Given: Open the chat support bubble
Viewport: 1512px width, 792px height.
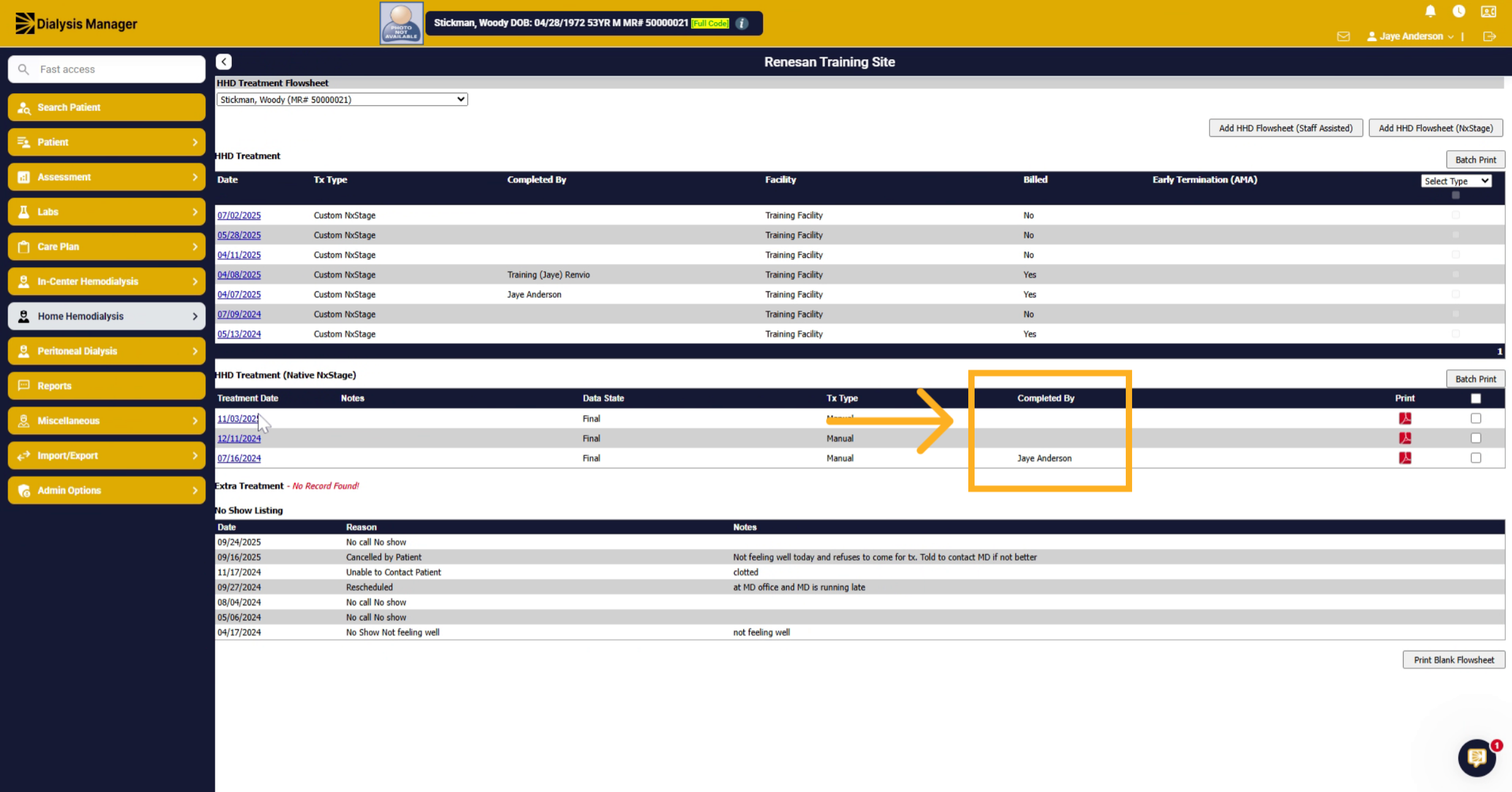Looking at the screenshot, I should point(1477,758).
